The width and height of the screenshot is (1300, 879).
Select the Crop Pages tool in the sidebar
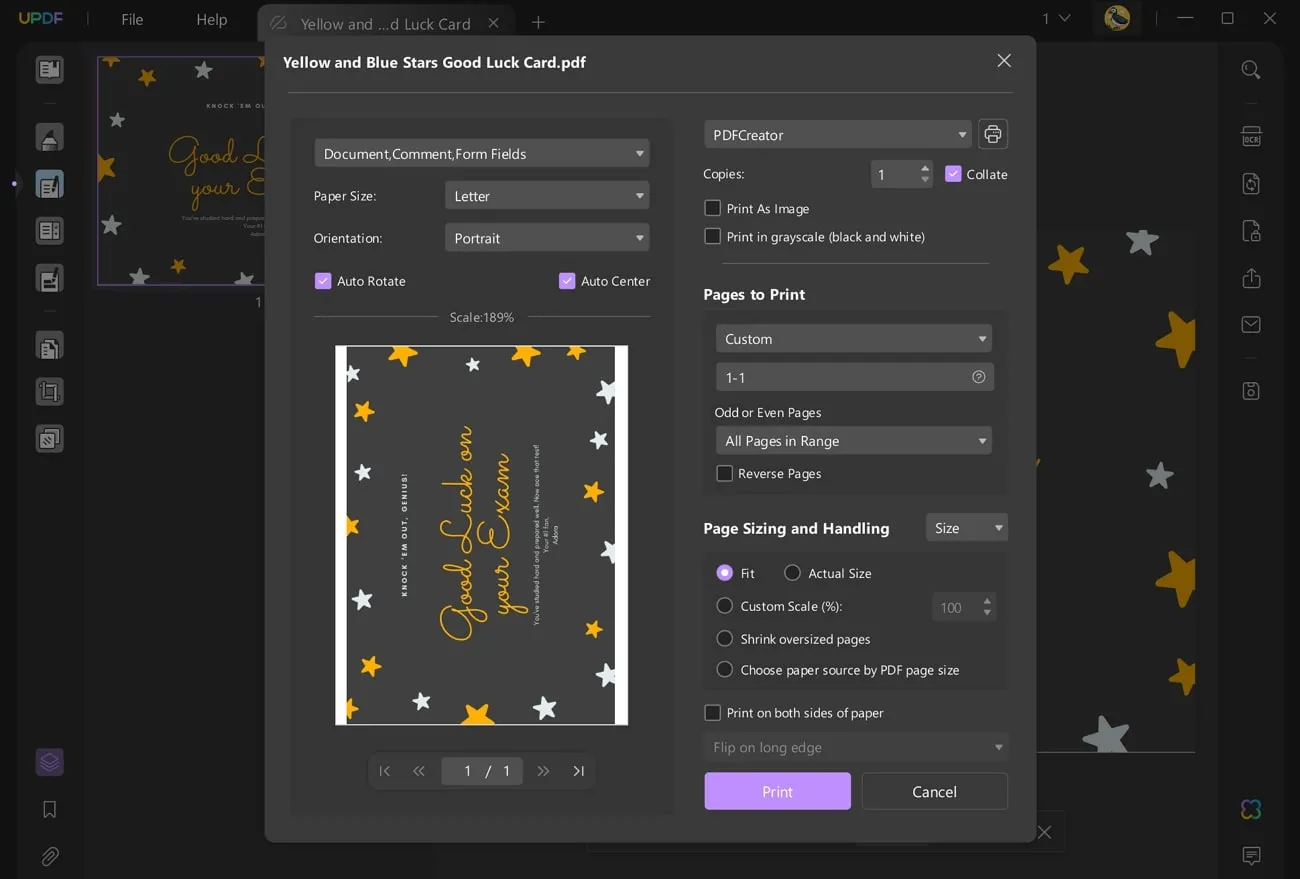click(x=49, y=392)
